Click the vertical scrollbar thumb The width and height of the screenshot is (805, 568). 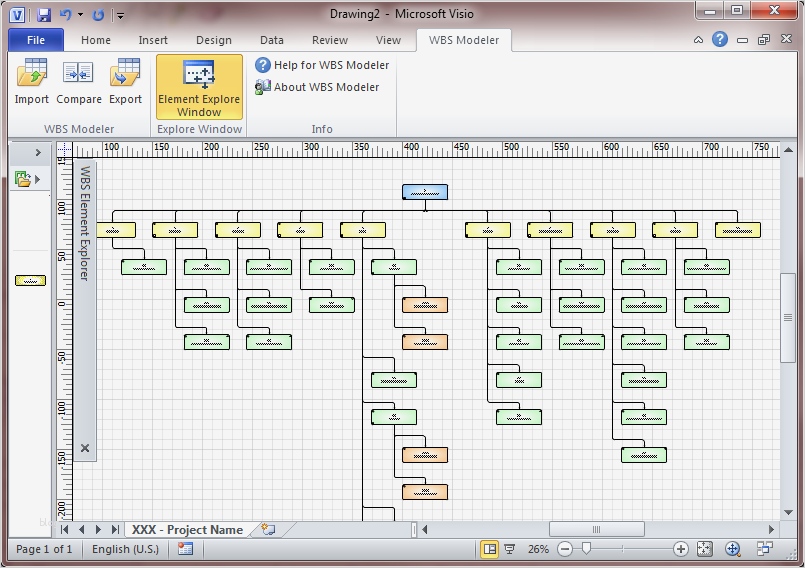point(788,318)
